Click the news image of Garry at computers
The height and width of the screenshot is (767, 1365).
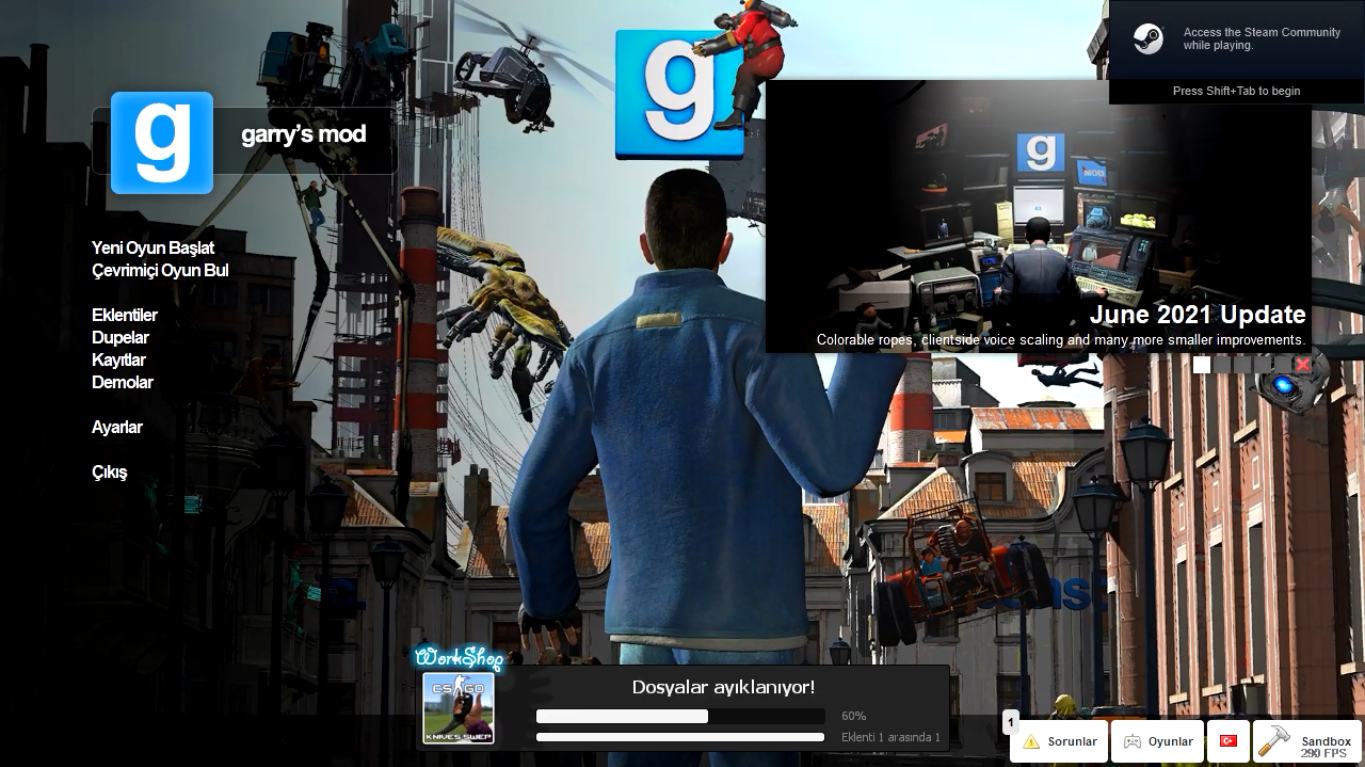1038,216
